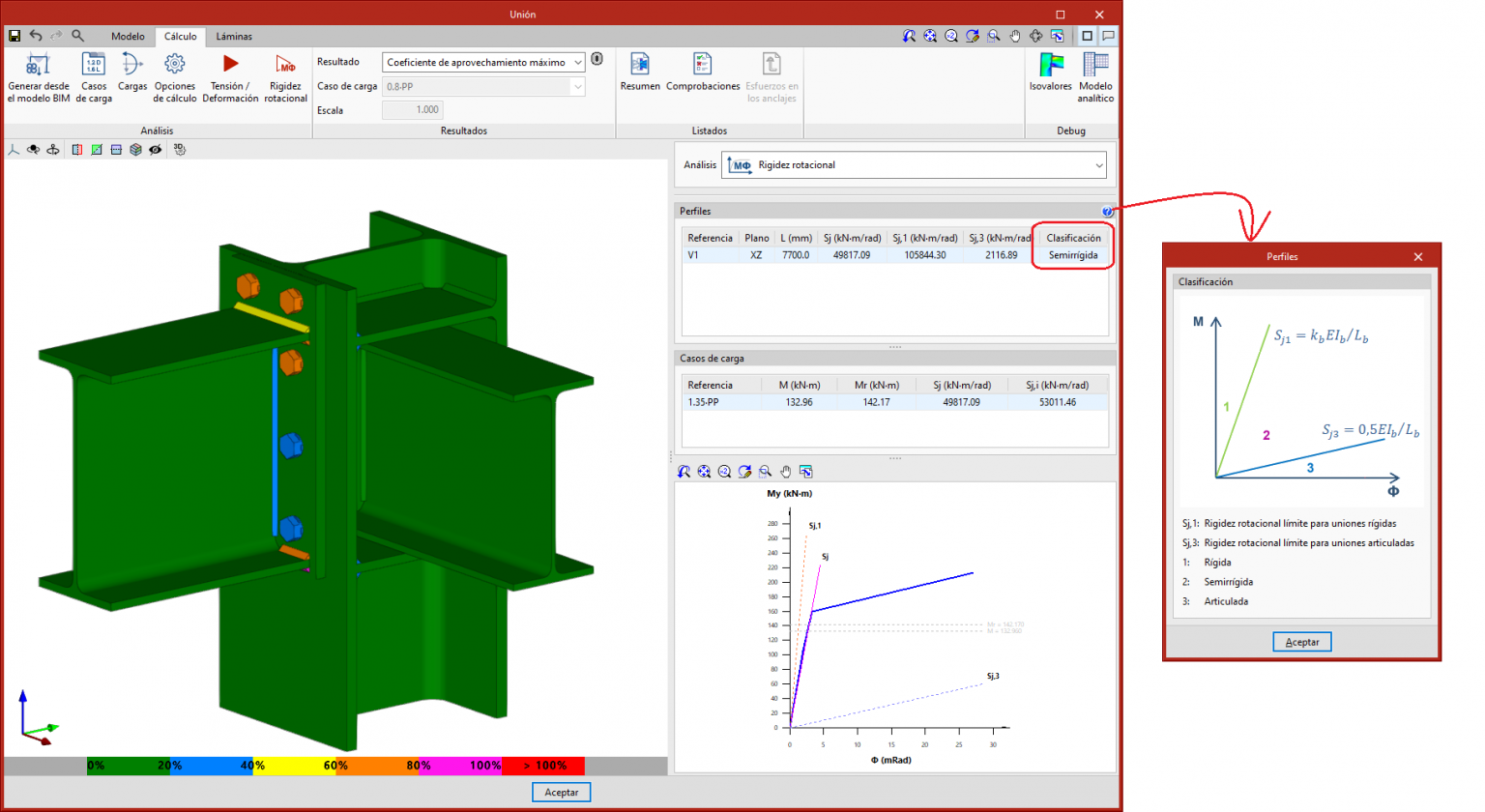Click Aceptar at the bottom of Unión window
The width and height of the screenshot is (1485, 812).
pyautogui.click(x=561, y=792)
